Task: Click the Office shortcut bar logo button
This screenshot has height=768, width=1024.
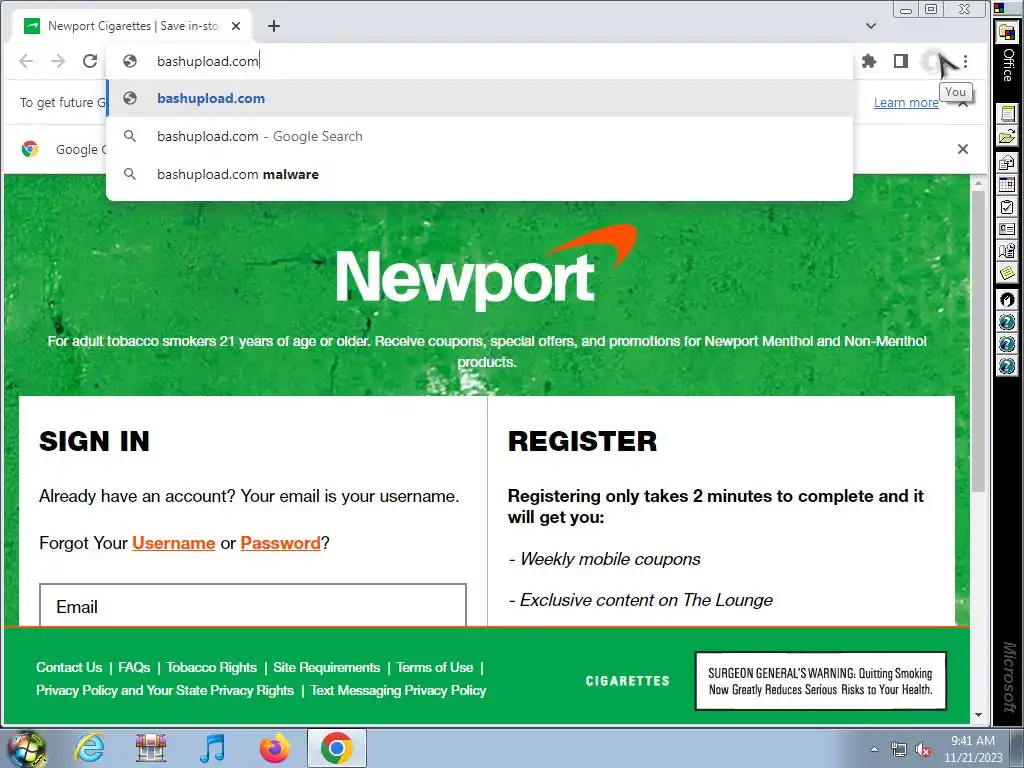Action: click(1008, 31)
